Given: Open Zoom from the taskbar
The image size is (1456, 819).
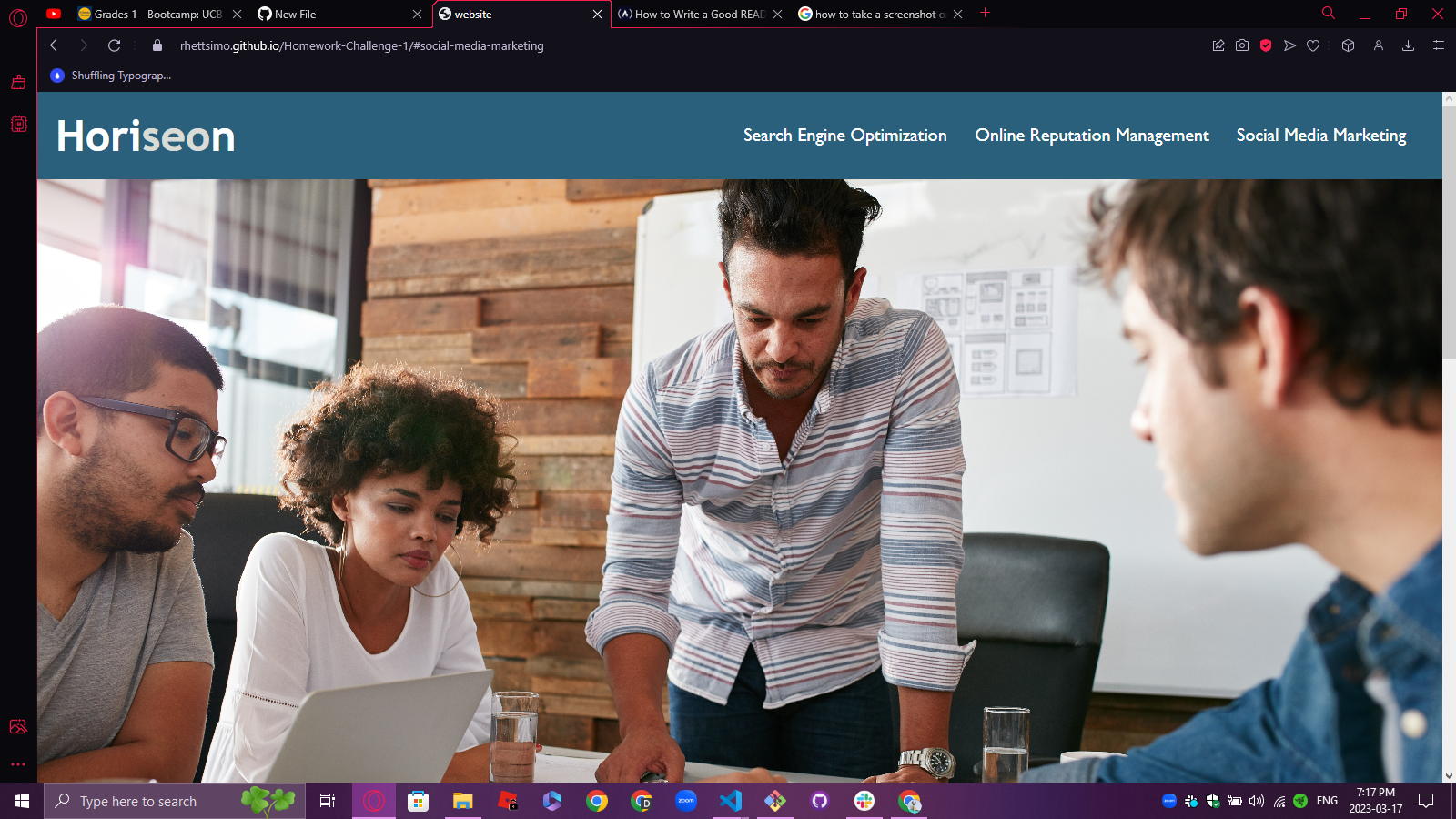Looking at the screenshot, I should 686,801.
